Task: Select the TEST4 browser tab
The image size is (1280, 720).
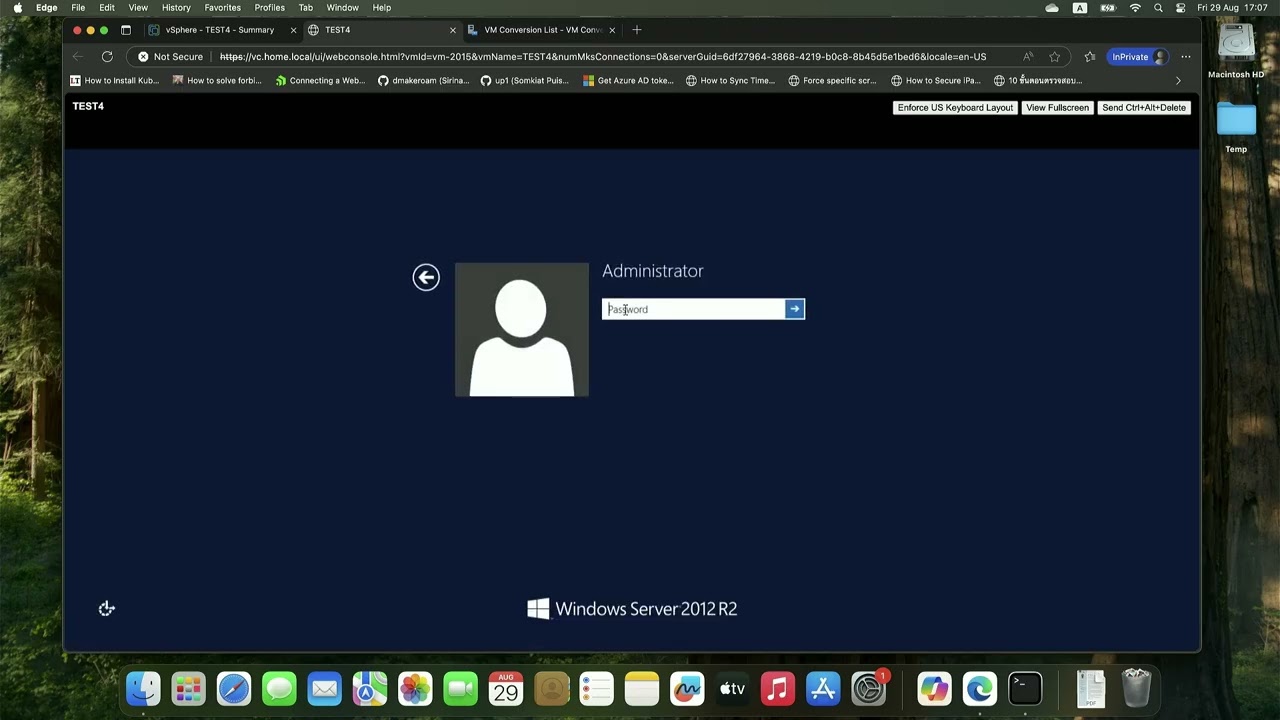Action: coord(380,30)
